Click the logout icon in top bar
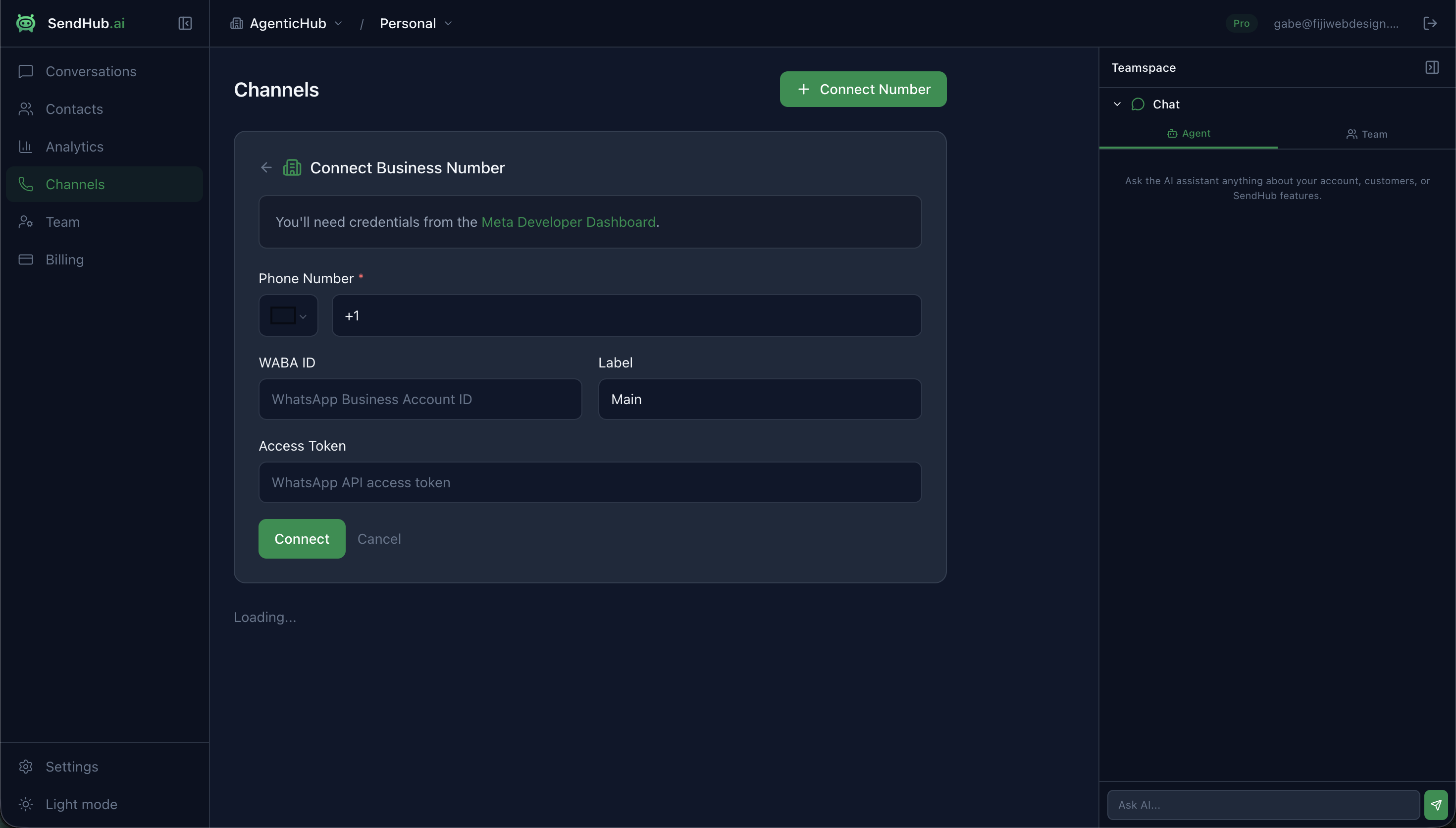This screenshot has width=1456, height=828. point(1430,23)
